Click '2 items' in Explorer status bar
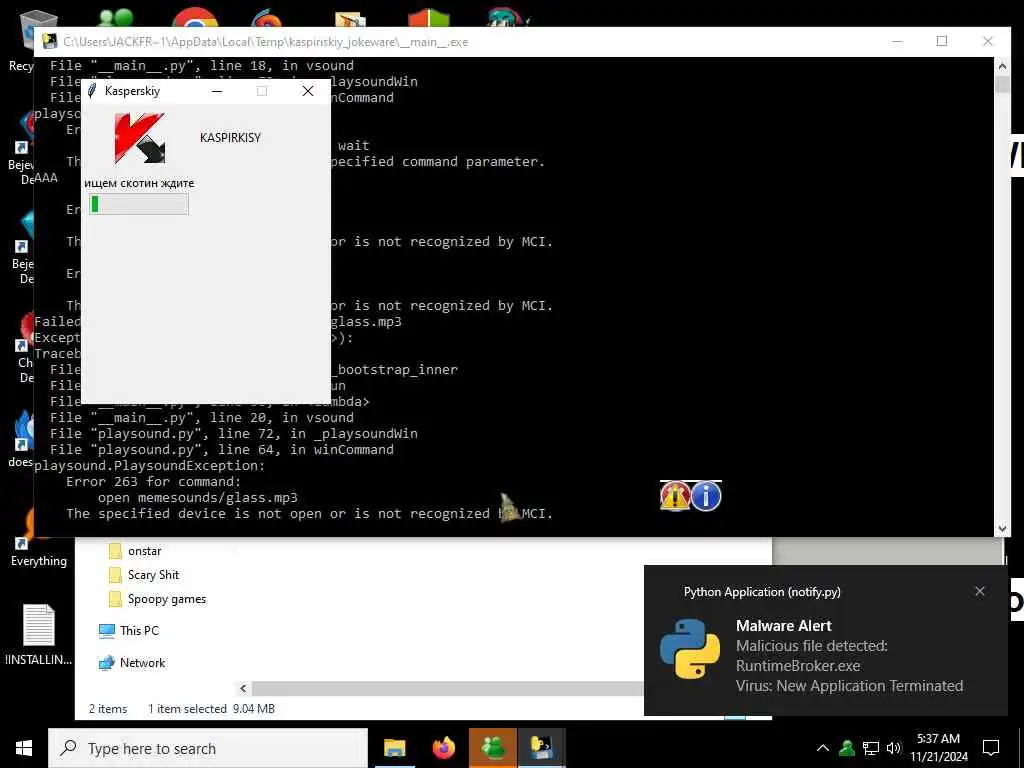 coord(108,709)
